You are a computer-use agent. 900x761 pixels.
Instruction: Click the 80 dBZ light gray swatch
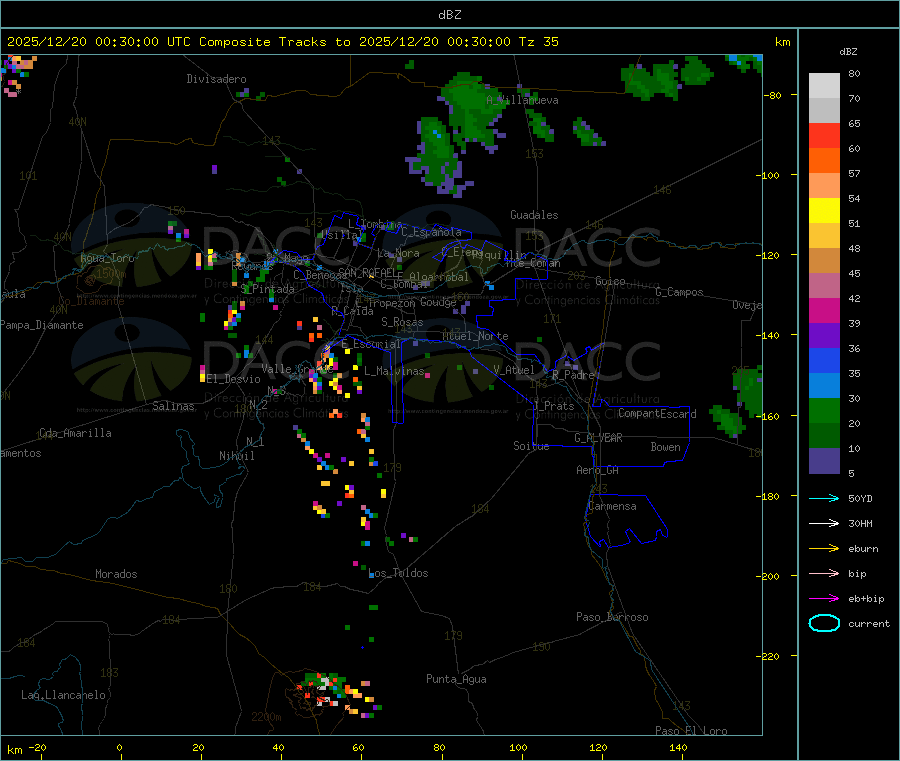click(824, 86)
